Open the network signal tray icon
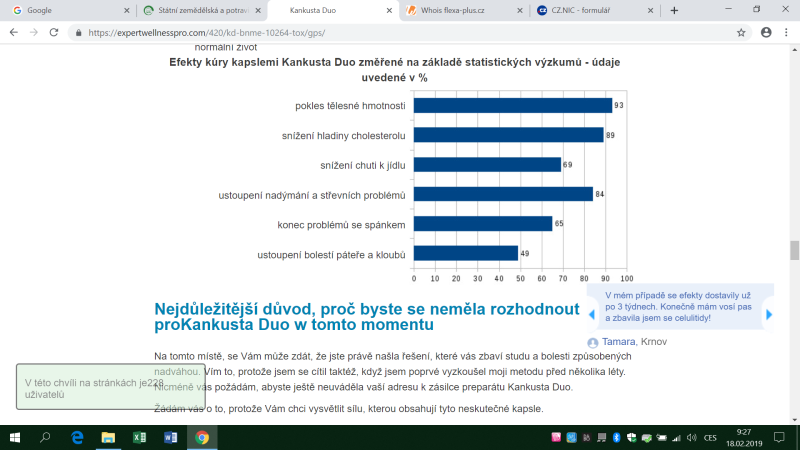This screenshot has height=450, width=800. click(x=677, y=438)
